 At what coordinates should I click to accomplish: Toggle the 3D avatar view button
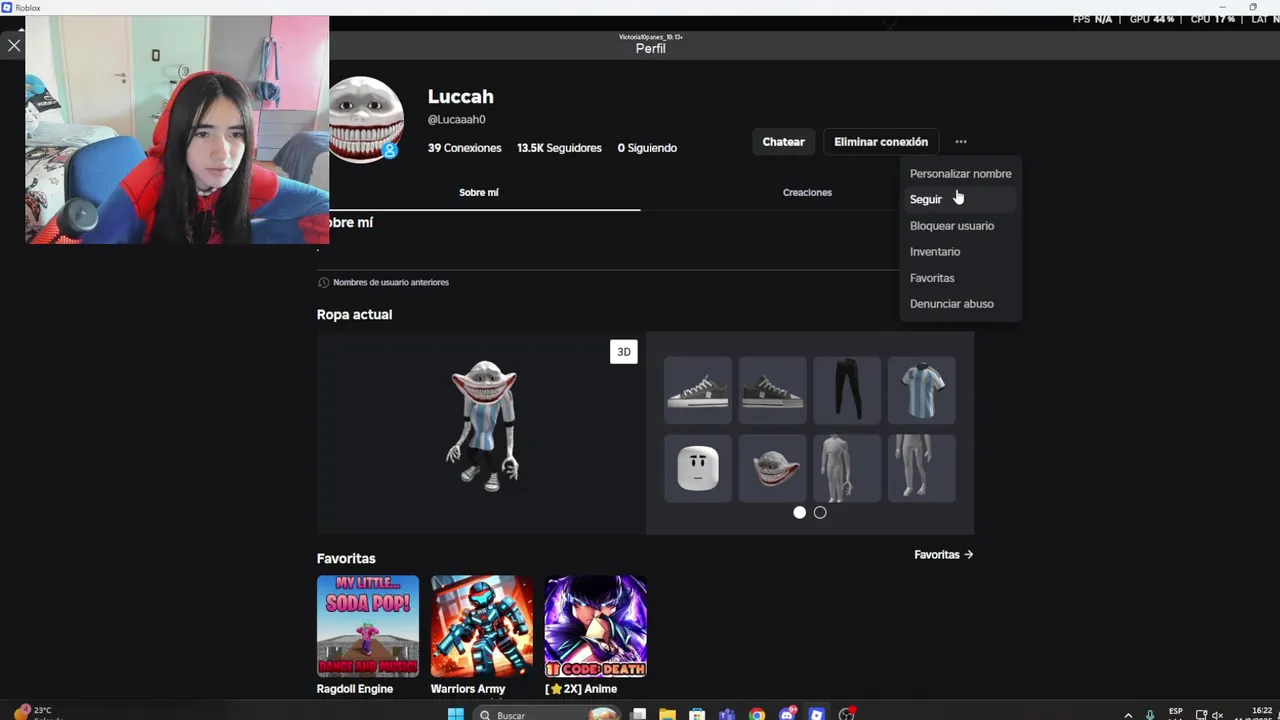[624, 352]
